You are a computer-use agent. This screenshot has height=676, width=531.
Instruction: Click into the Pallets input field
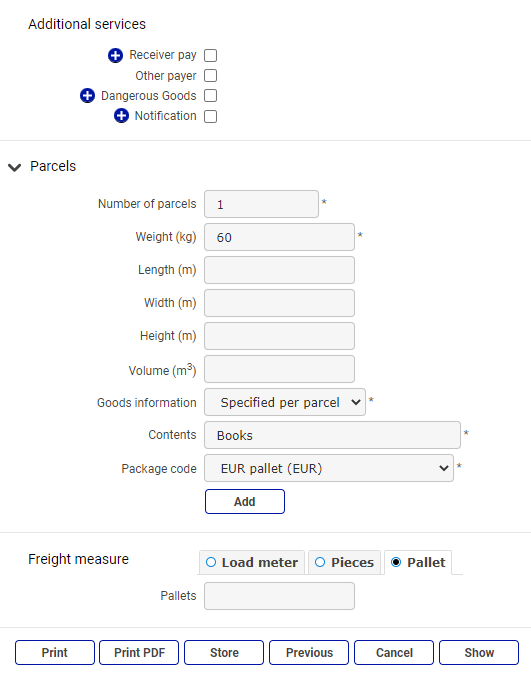(279, 596)
